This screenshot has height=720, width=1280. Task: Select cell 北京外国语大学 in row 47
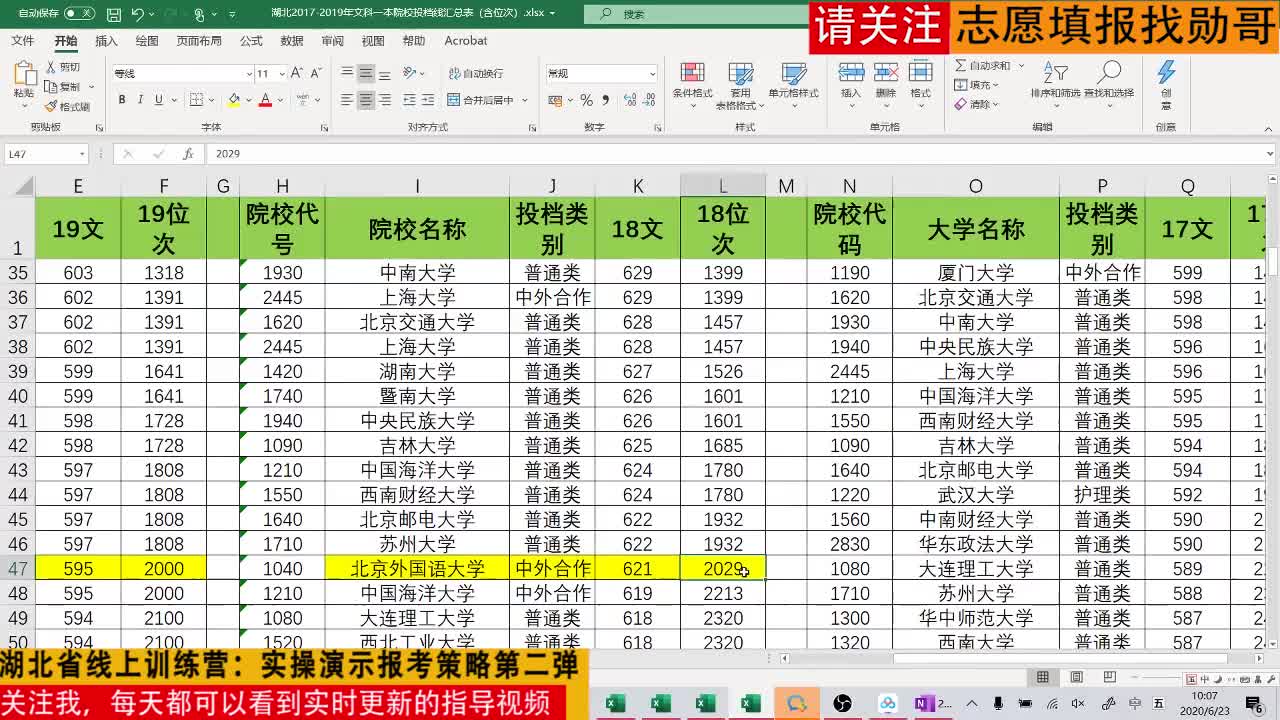(417, 569)
